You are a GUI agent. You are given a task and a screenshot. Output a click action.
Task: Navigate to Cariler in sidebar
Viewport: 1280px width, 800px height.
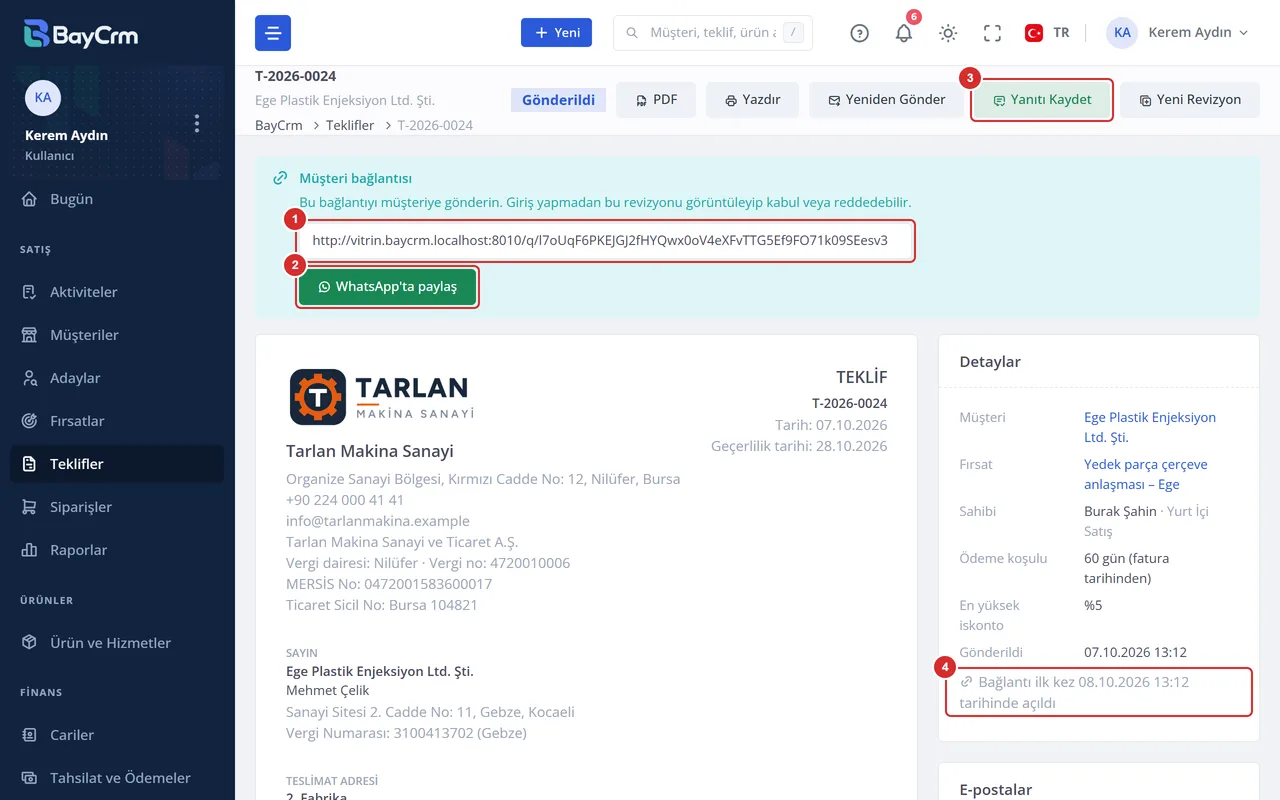(117, 735)
